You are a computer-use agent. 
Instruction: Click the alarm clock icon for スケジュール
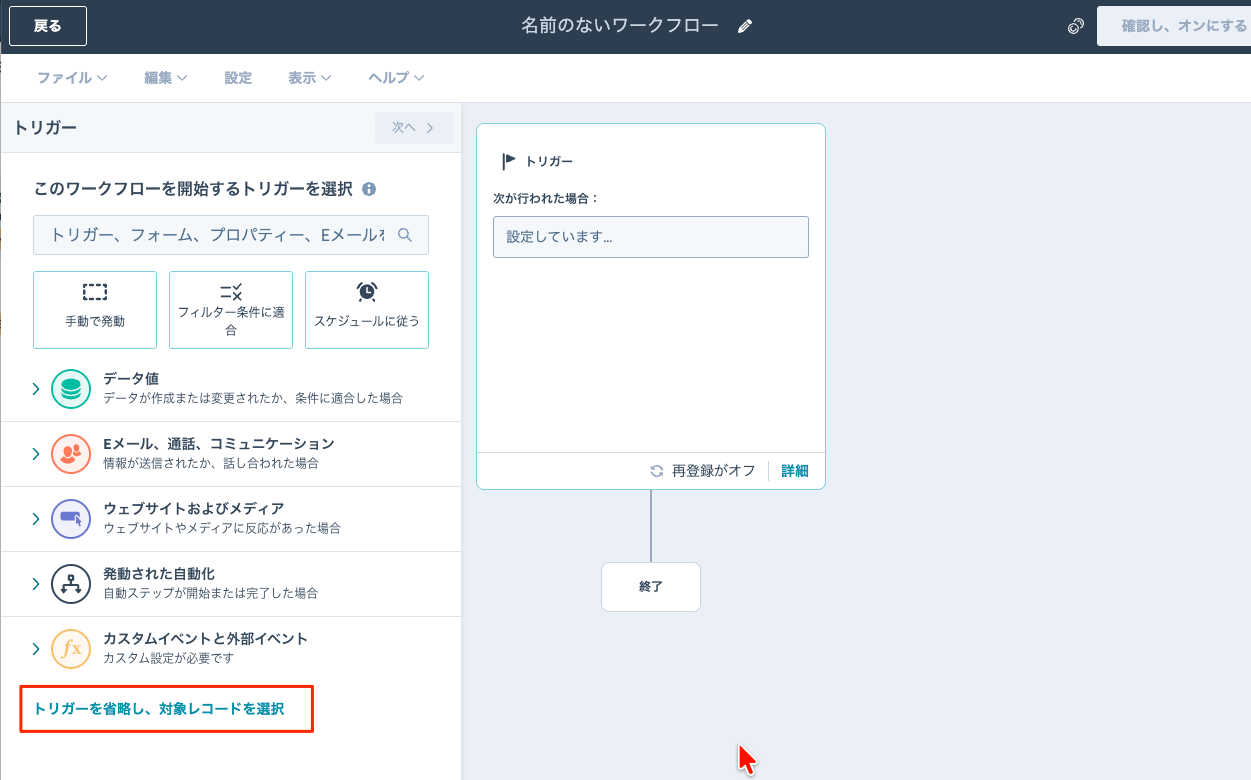point(367,291)
